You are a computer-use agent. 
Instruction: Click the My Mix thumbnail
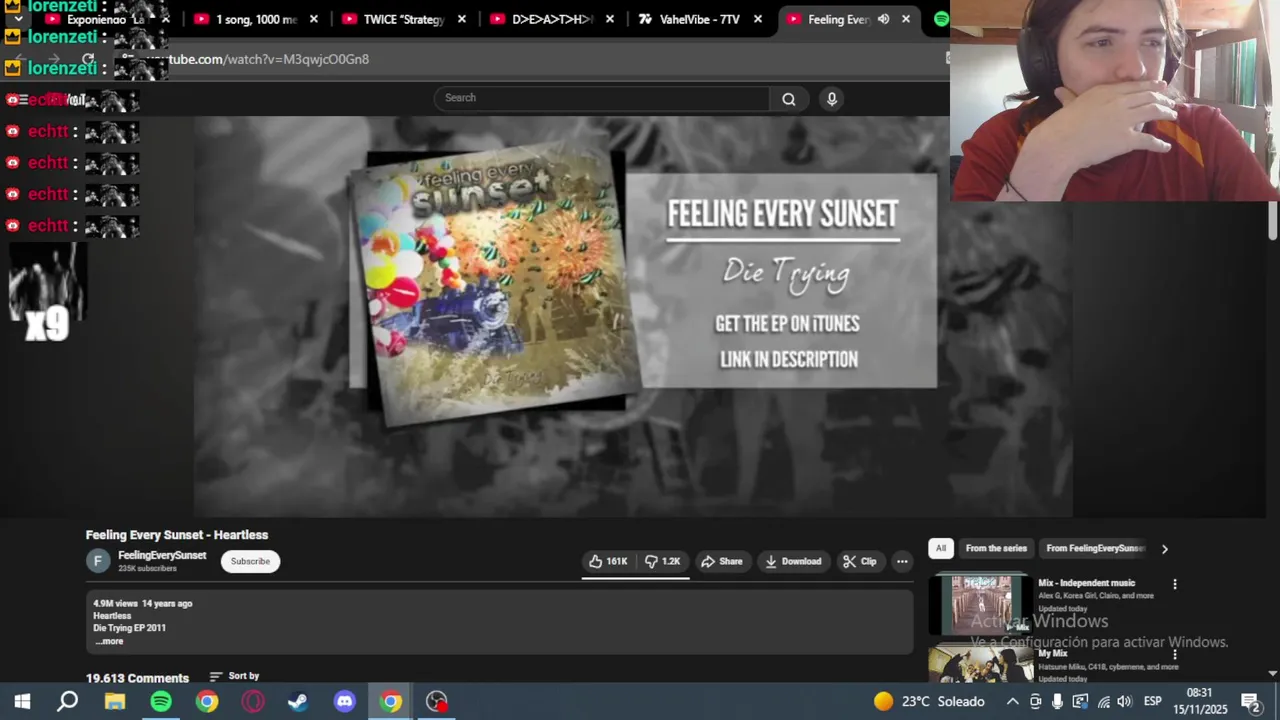click(980, 664)
